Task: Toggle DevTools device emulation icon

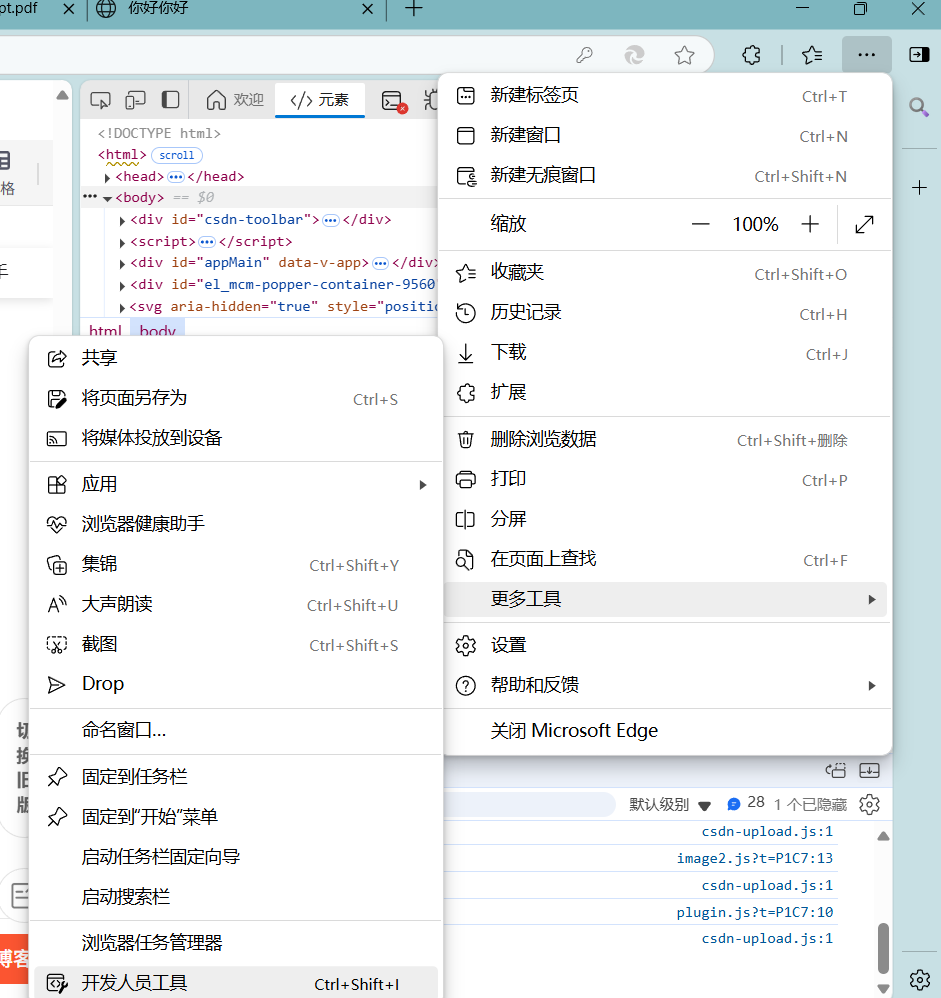Action: 135,100
